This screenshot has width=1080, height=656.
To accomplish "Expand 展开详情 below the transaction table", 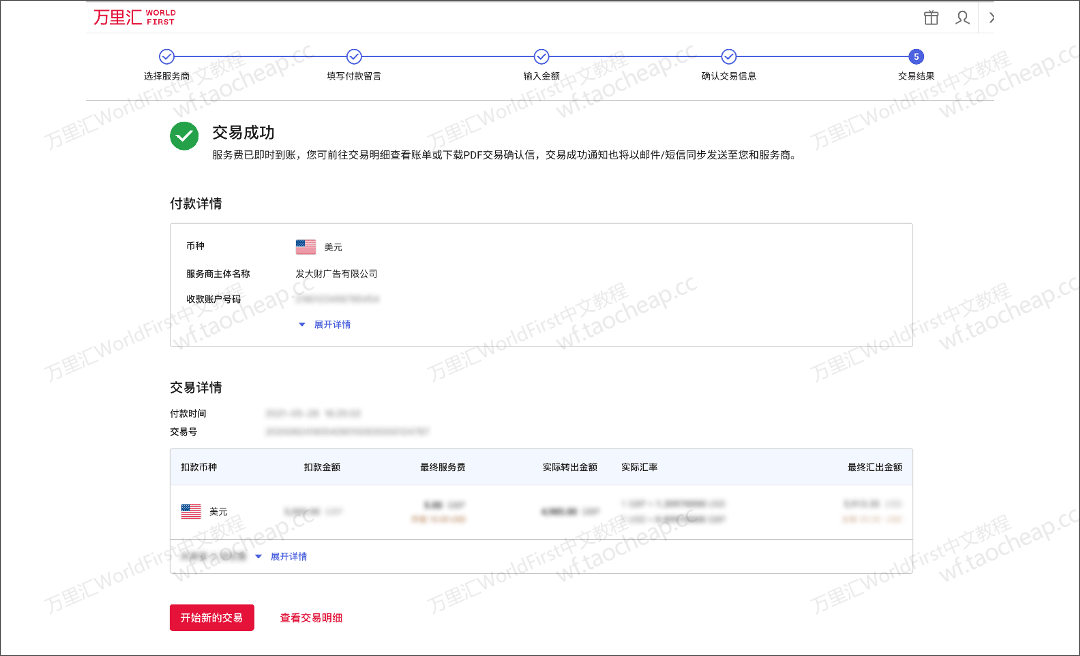I will click(x=287, y=556).
